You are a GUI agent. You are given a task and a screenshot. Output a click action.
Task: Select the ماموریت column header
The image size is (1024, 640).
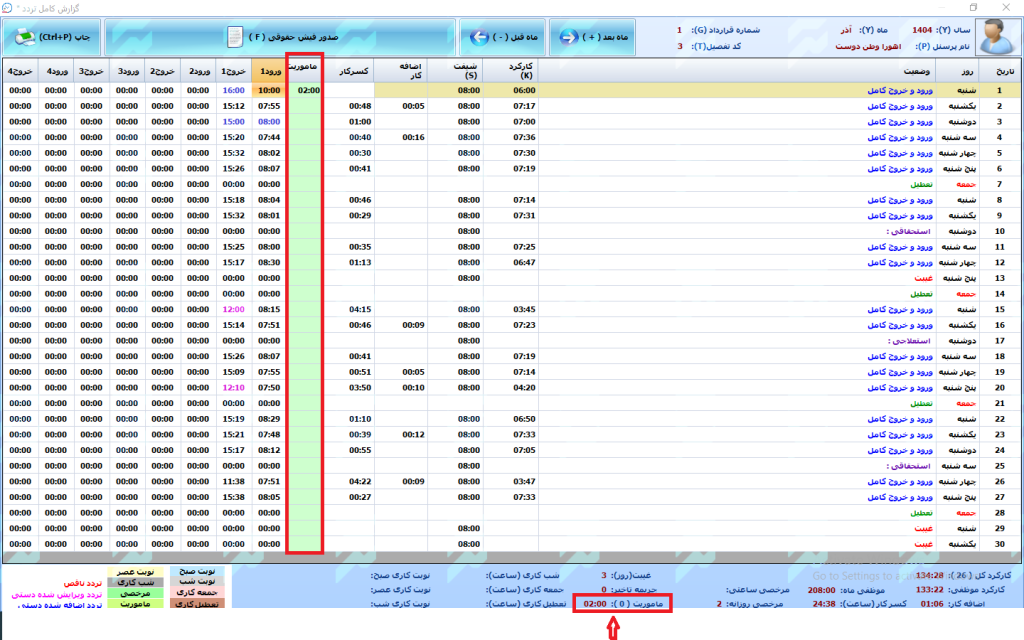pyautogui.click(x=304, y=72)
